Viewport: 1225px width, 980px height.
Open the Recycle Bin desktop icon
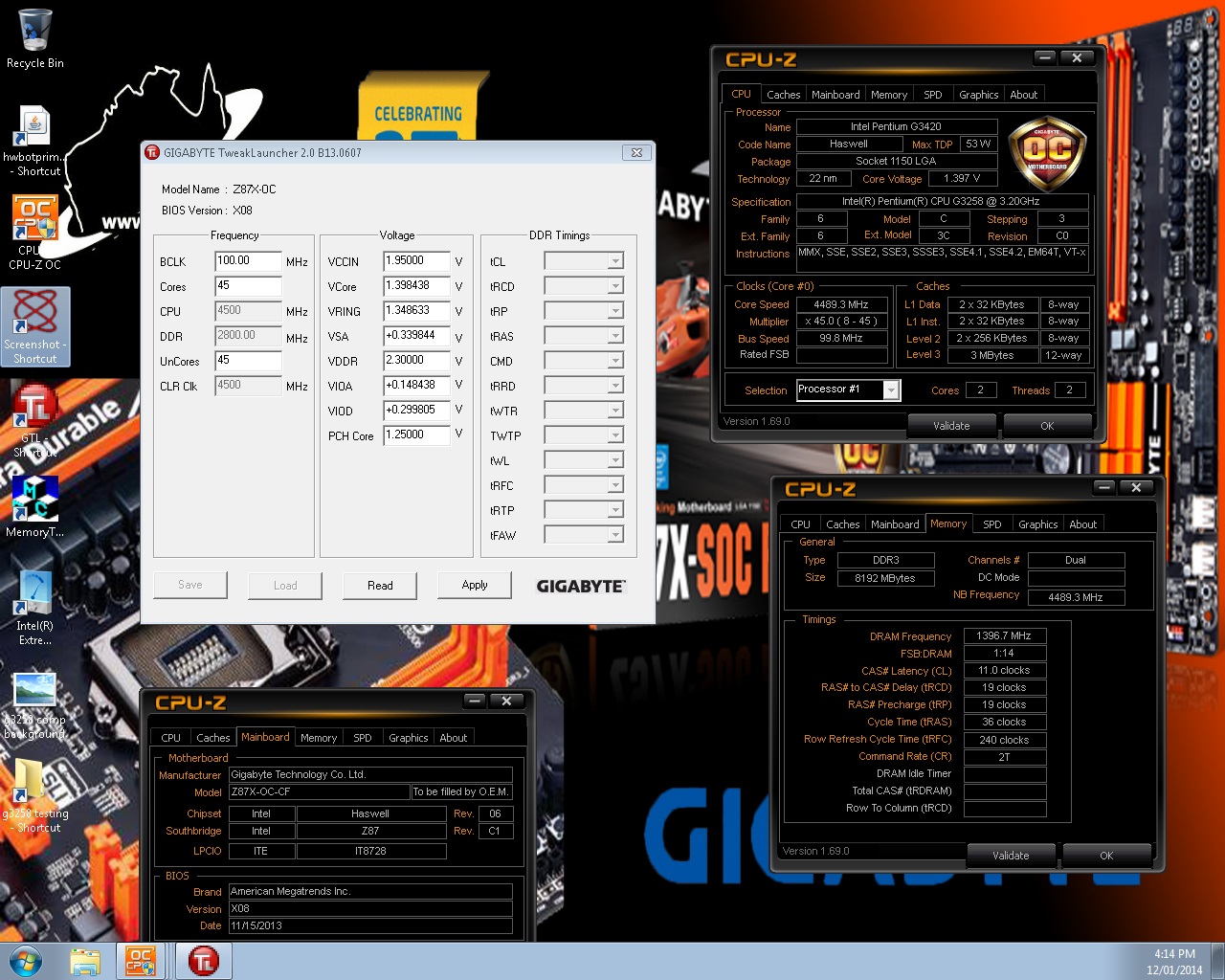[34, 38]
